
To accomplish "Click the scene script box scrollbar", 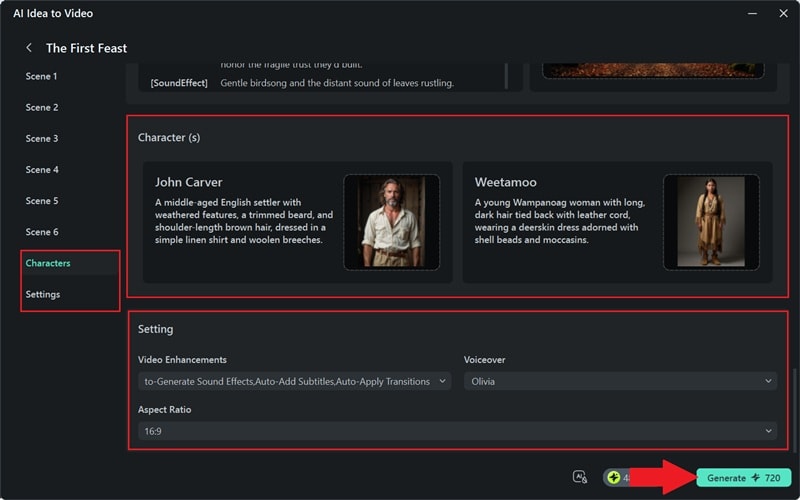I will click(x=506, y=76).
